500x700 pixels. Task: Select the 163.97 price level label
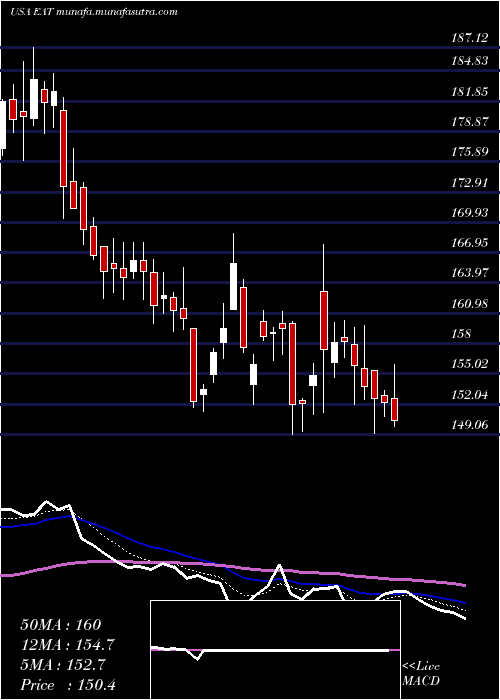(470, 273)
